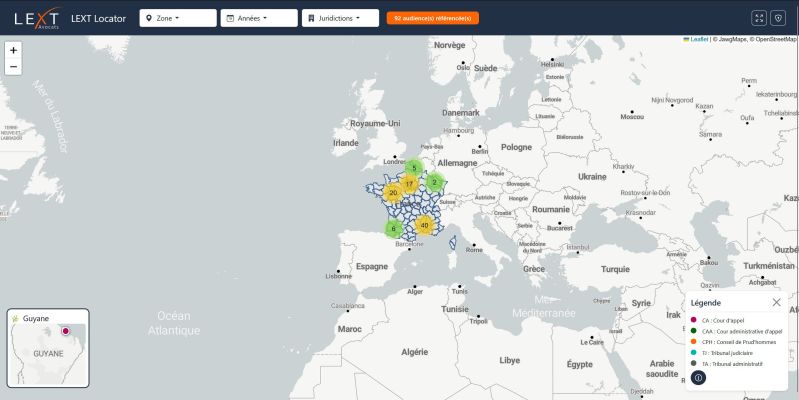Click the CPH orange legend swatch
Image resolution: width=799 pixels, height=400 pixels.
pyautogui.click(x=694, y=342)
